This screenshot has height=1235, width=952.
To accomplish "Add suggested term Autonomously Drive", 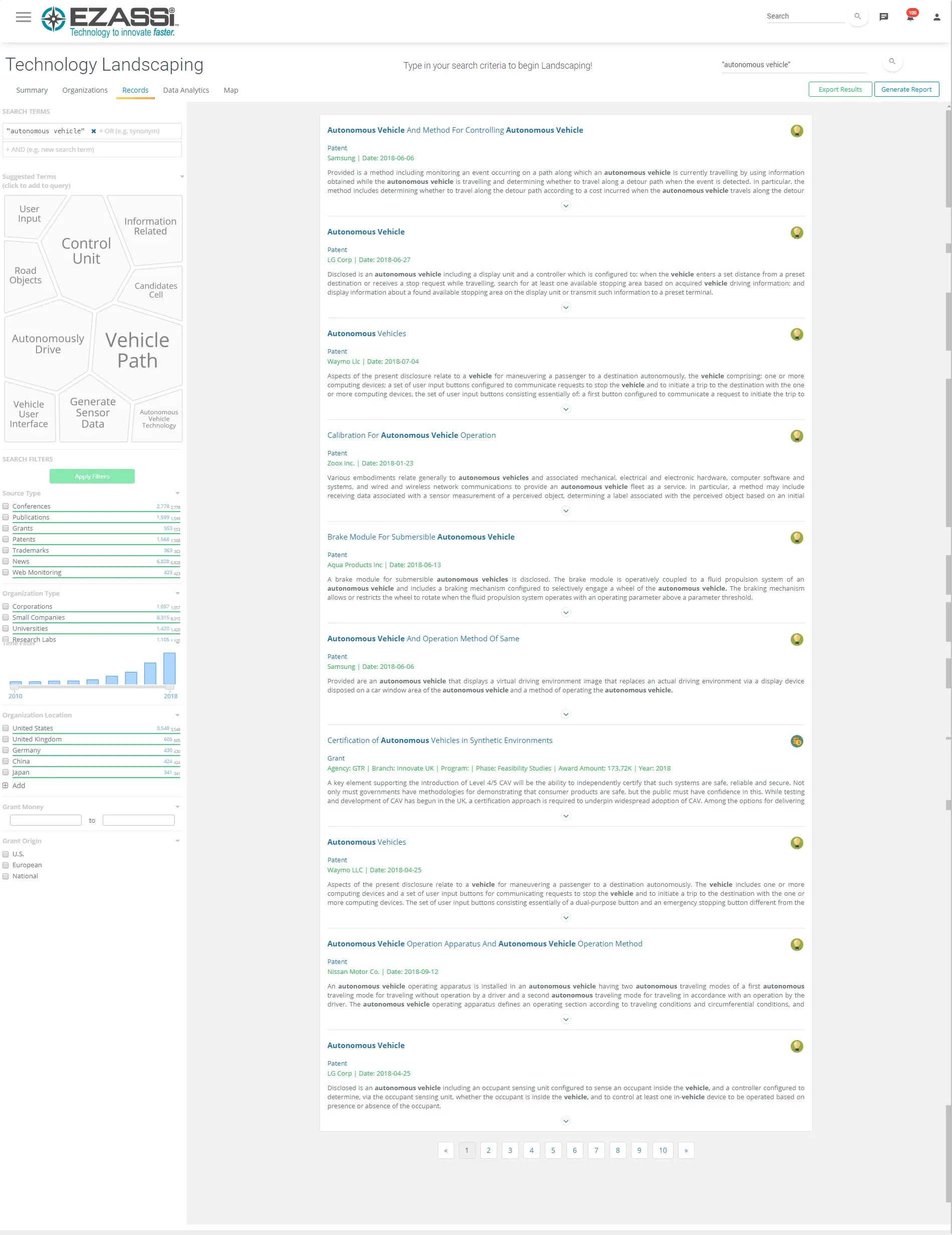I will (48, 344).
